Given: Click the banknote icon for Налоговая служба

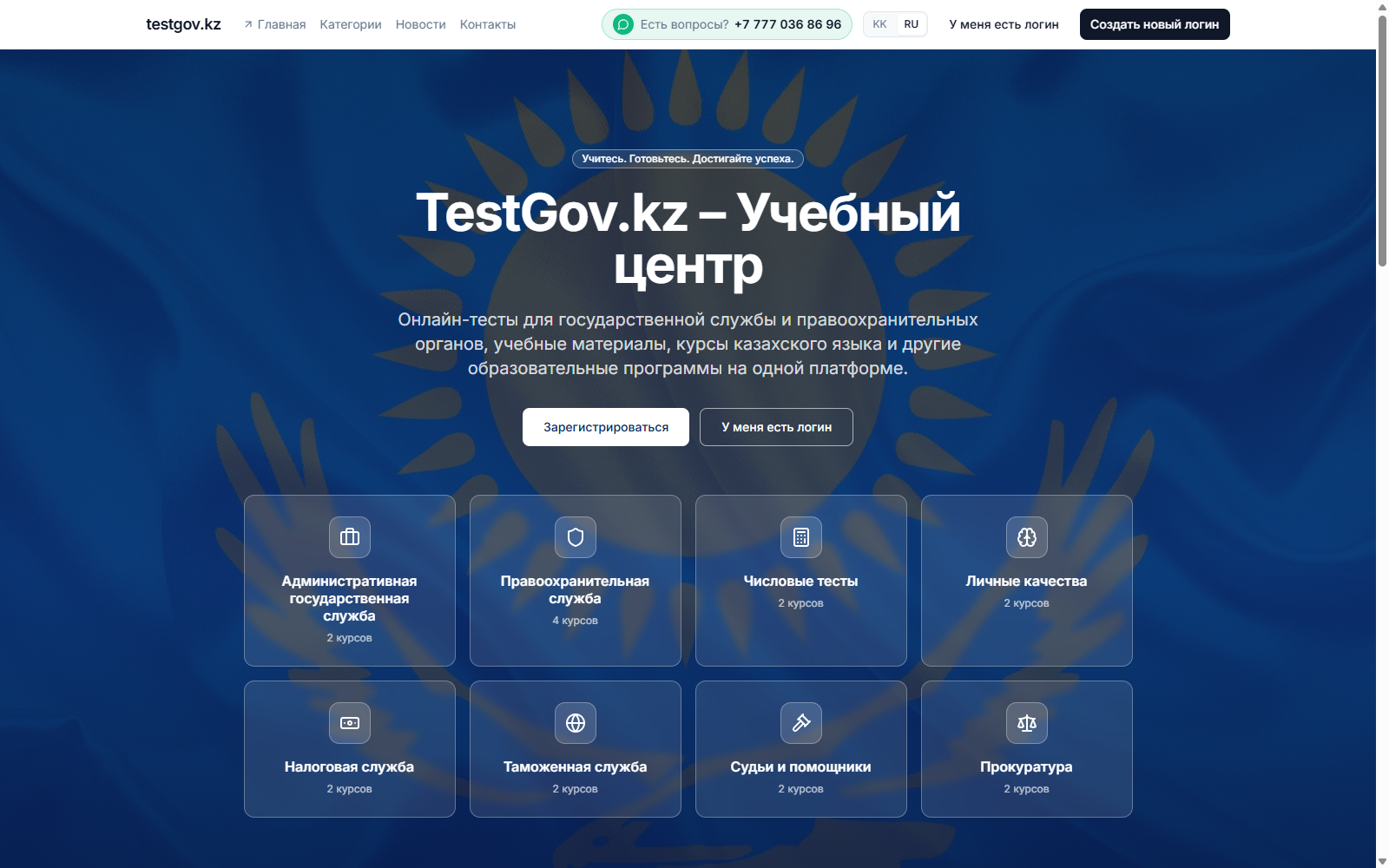Looking at the screenshot, I should point(350,723).
